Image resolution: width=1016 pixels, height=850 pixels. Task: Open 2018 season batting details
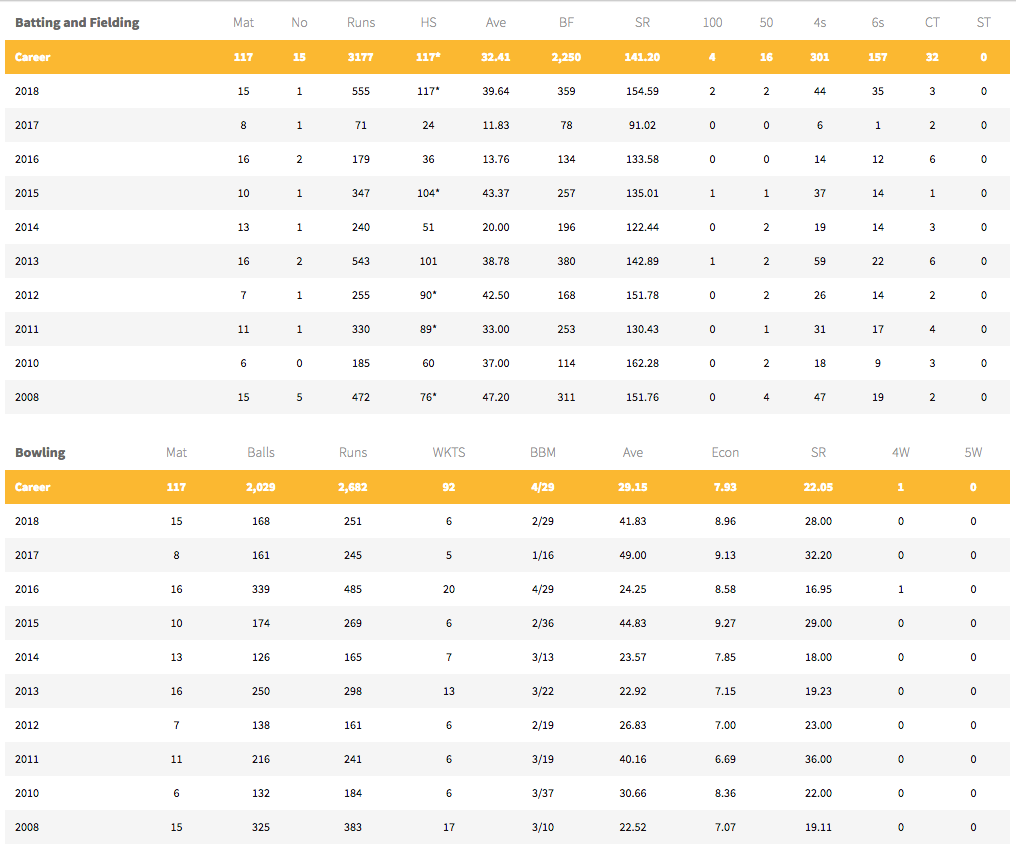click(27, 91)
